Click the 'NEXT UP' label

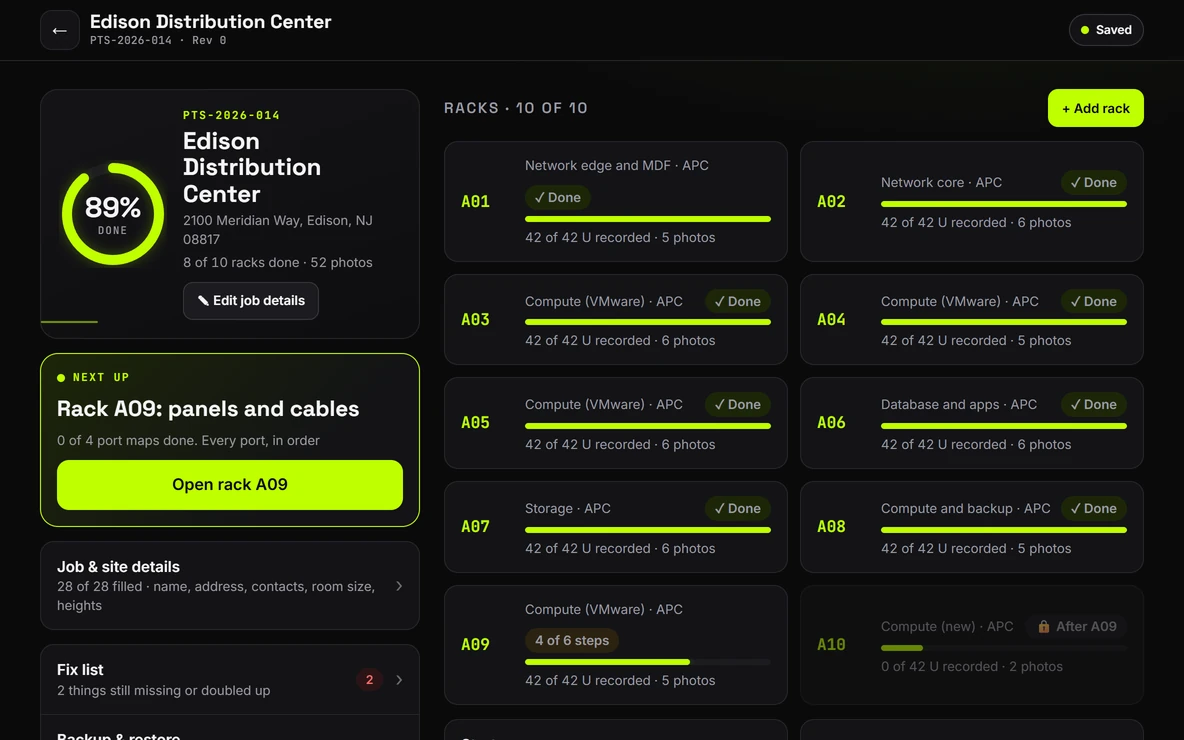click(100, 378)
